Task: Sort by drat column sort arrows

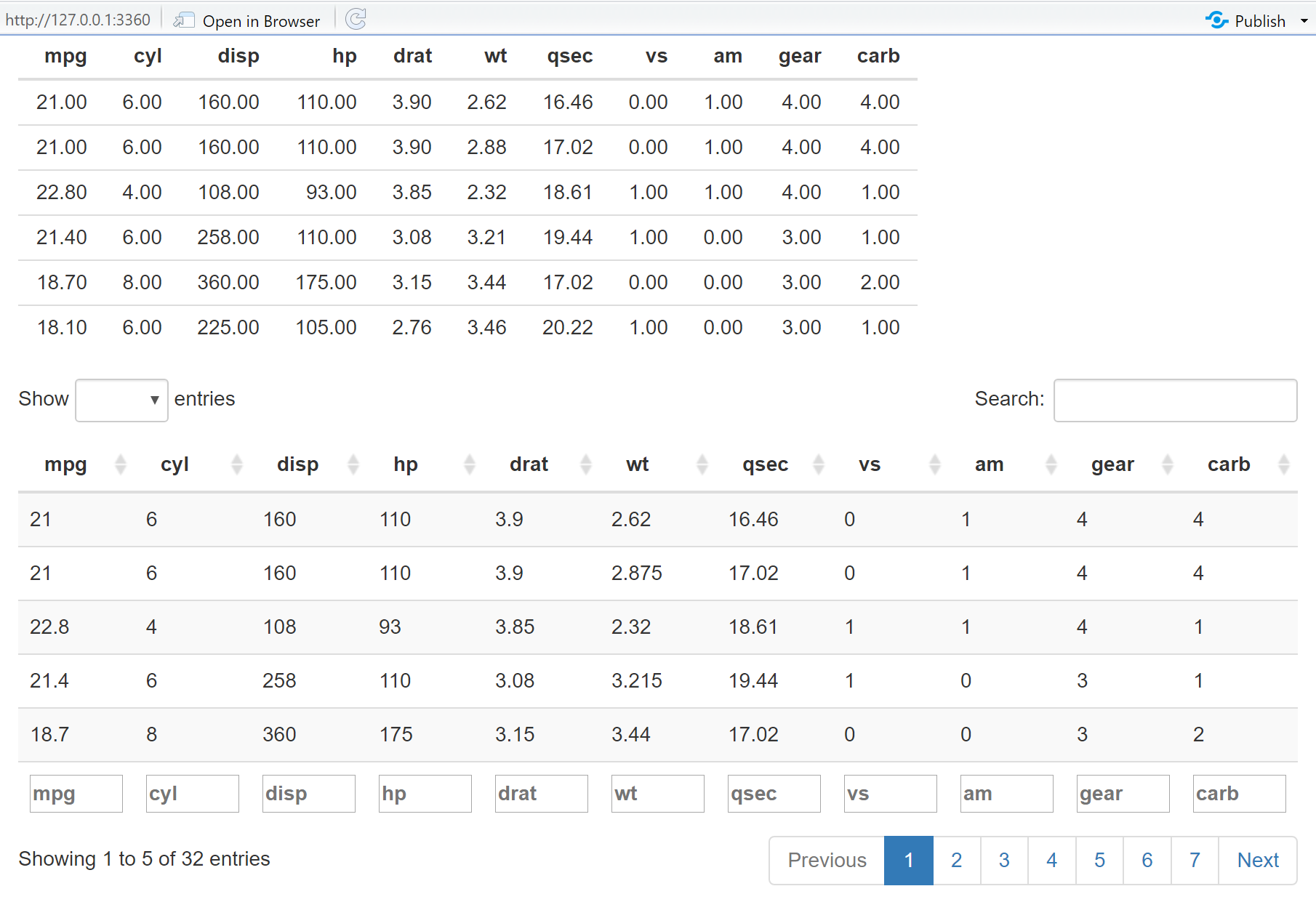Action: click(x=586, y=464)
